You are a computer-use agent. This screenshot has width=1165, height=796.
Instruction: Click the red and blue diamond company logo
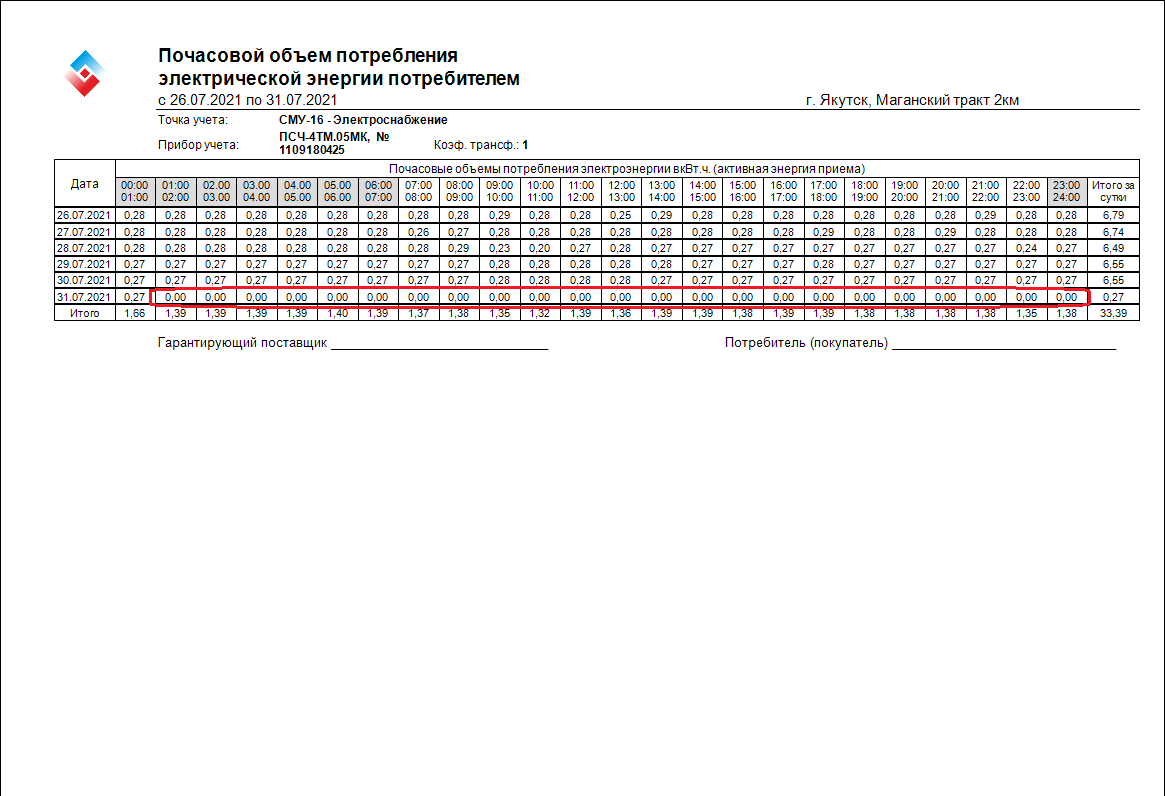(84, 73)
